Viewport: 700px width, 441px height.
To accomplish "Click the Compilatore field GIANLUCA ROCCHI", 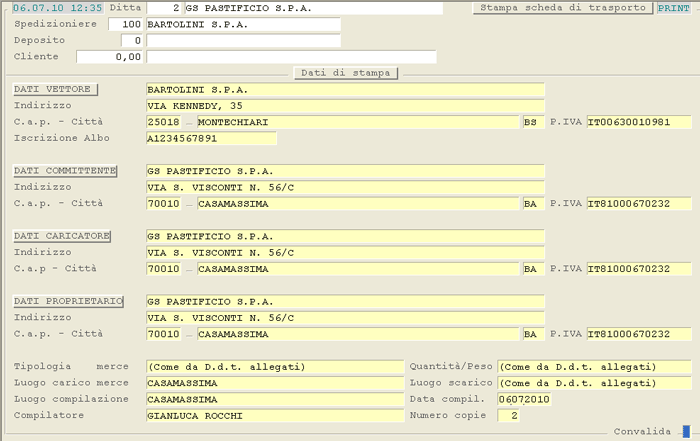I will 275,416.
